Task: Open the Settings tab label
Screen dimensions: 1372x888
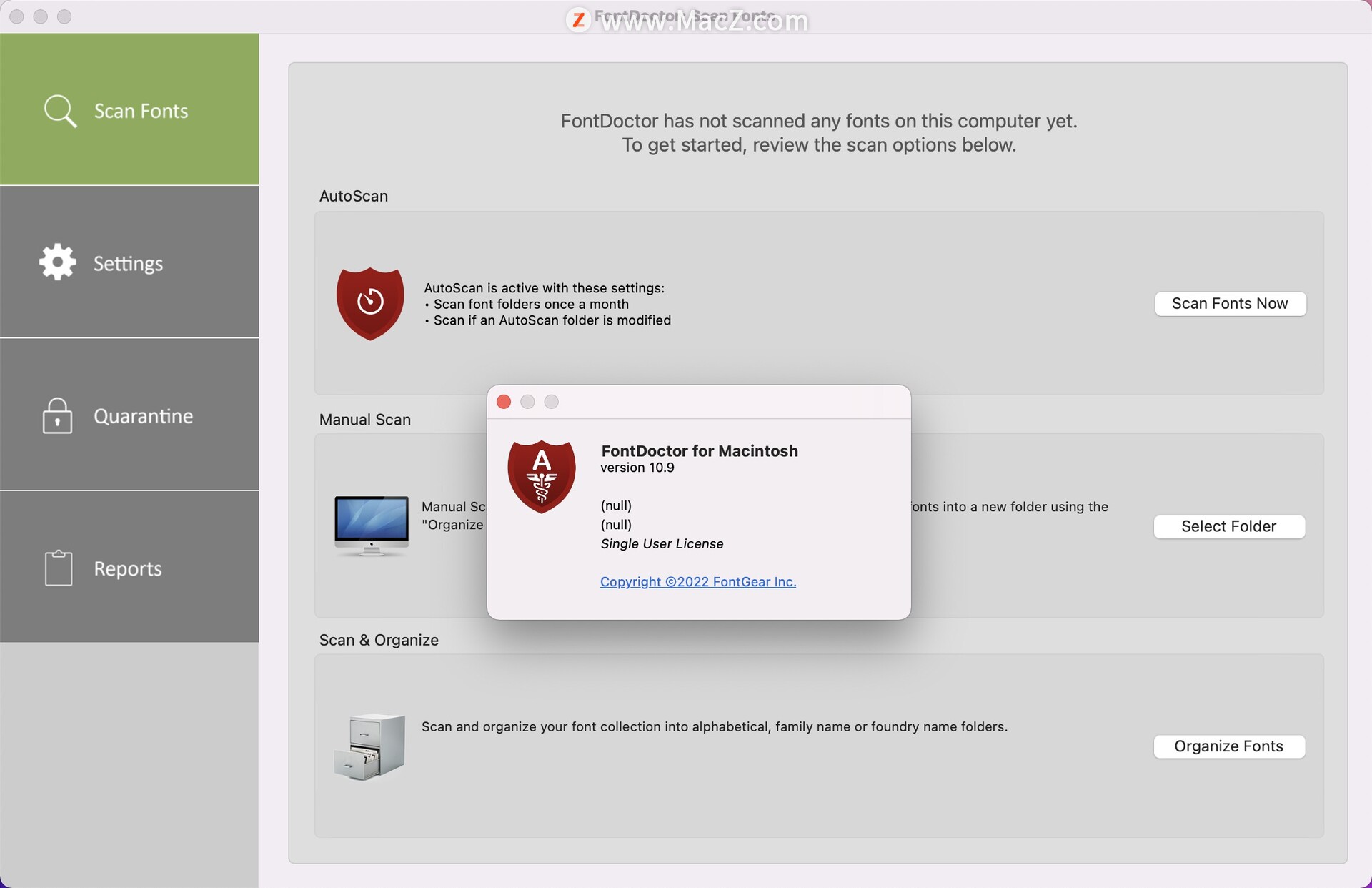Action: point(129,263)
